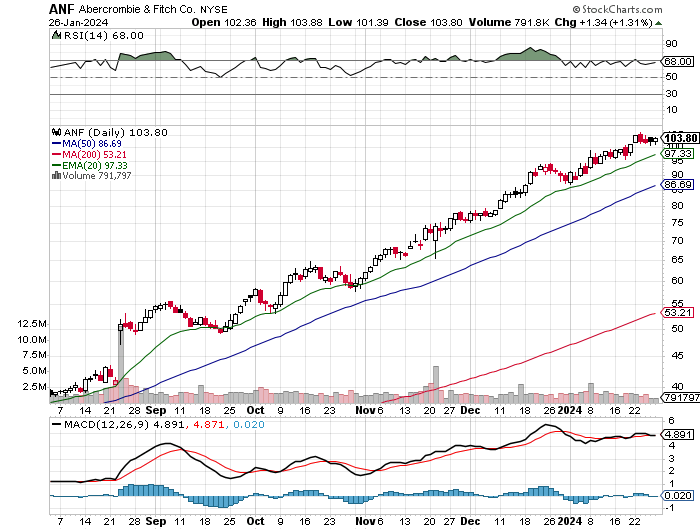Screen dimensions: 700x530
Task: Click the volume bars icon in legend
Action: pyautogui.click(x=56, y=175)
